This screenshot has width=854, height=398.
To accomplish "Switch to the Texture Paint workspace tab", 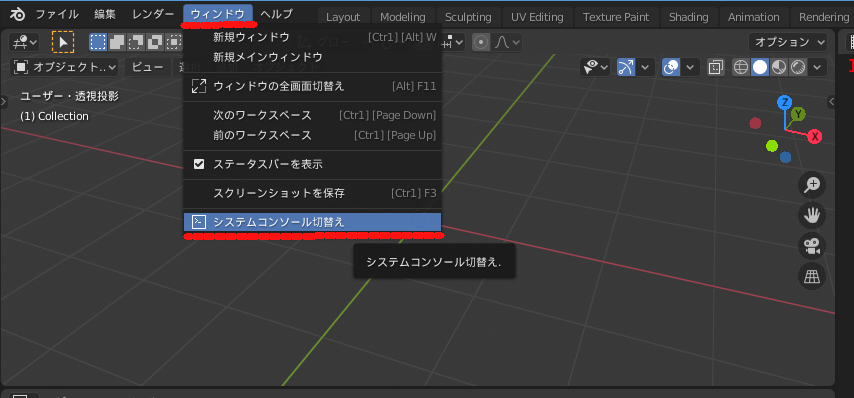I will 616,17.
